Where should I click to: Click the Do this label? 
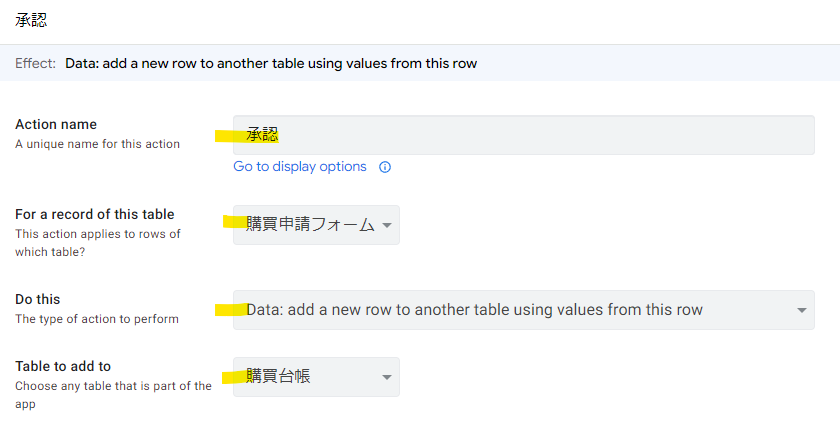(x=38, y=299)
